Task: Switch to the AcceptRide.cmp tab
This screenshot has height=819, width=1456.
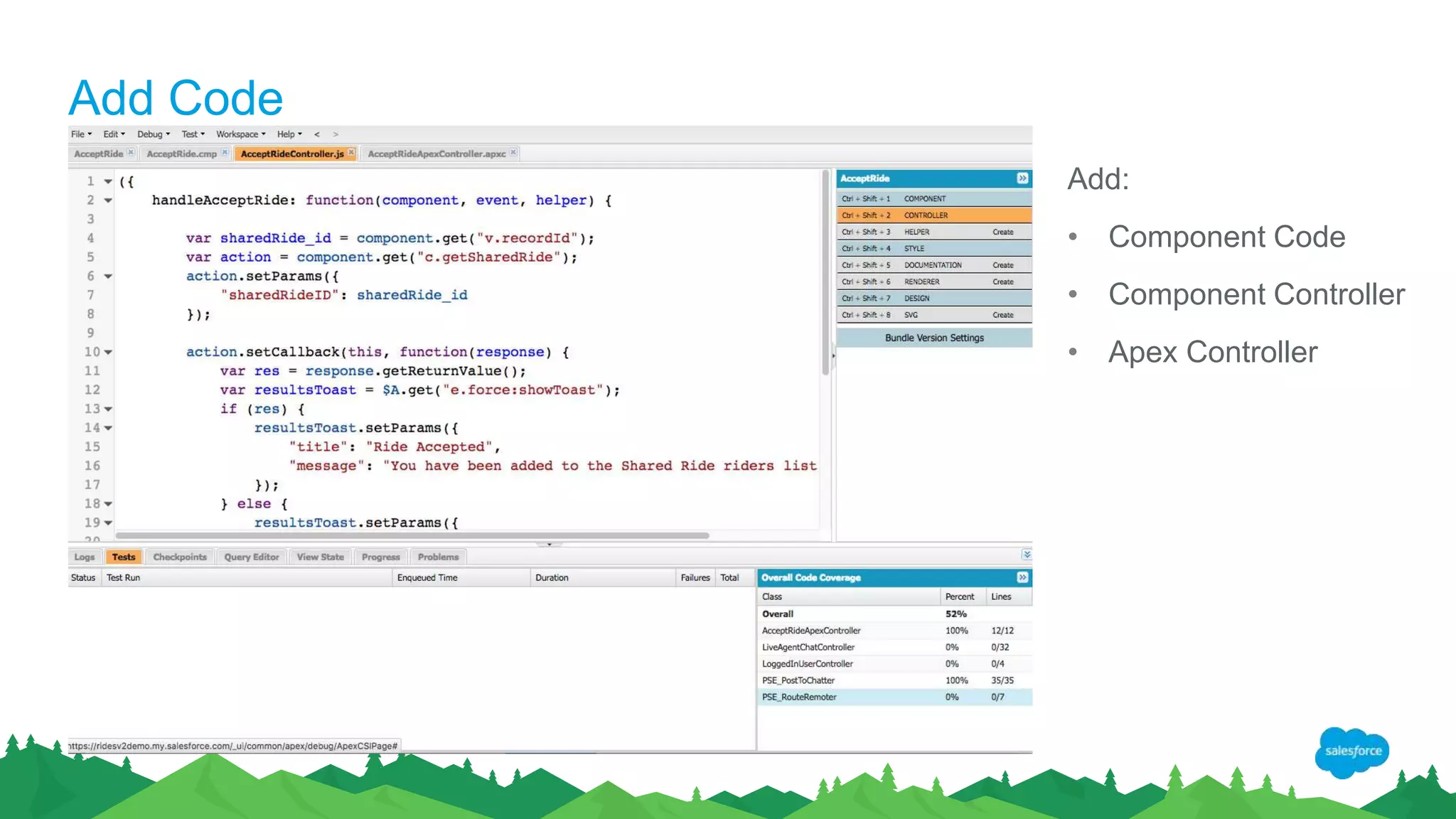Action: click(181, 154)
